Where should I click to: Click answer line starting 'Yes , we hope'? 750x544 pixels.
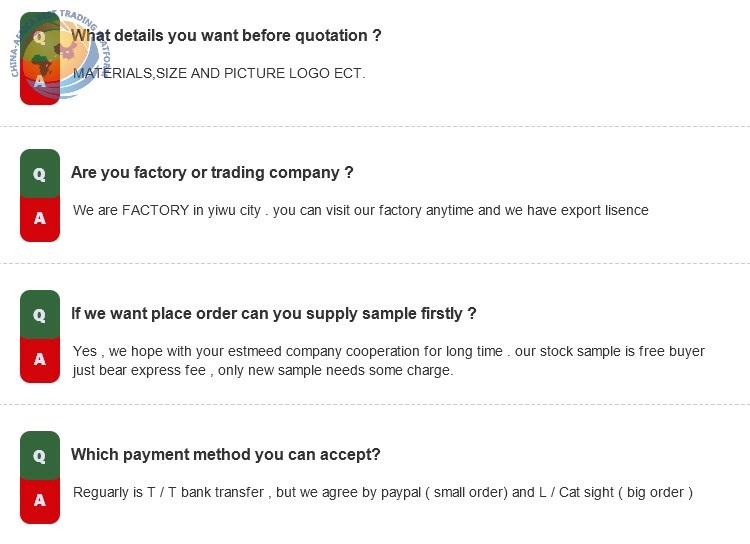[388, 351]
